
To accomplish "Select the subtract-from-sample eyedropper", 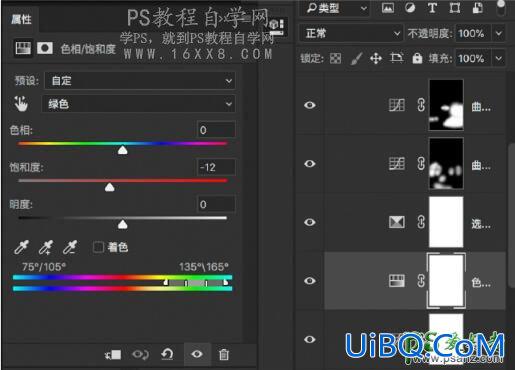I will point(70,247).
